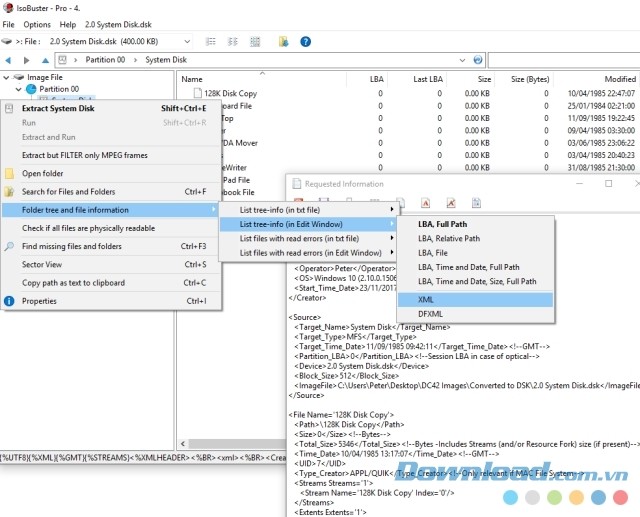Click the refresh icon beside path bar
This screenshot has width=640, height=517.
478,60
